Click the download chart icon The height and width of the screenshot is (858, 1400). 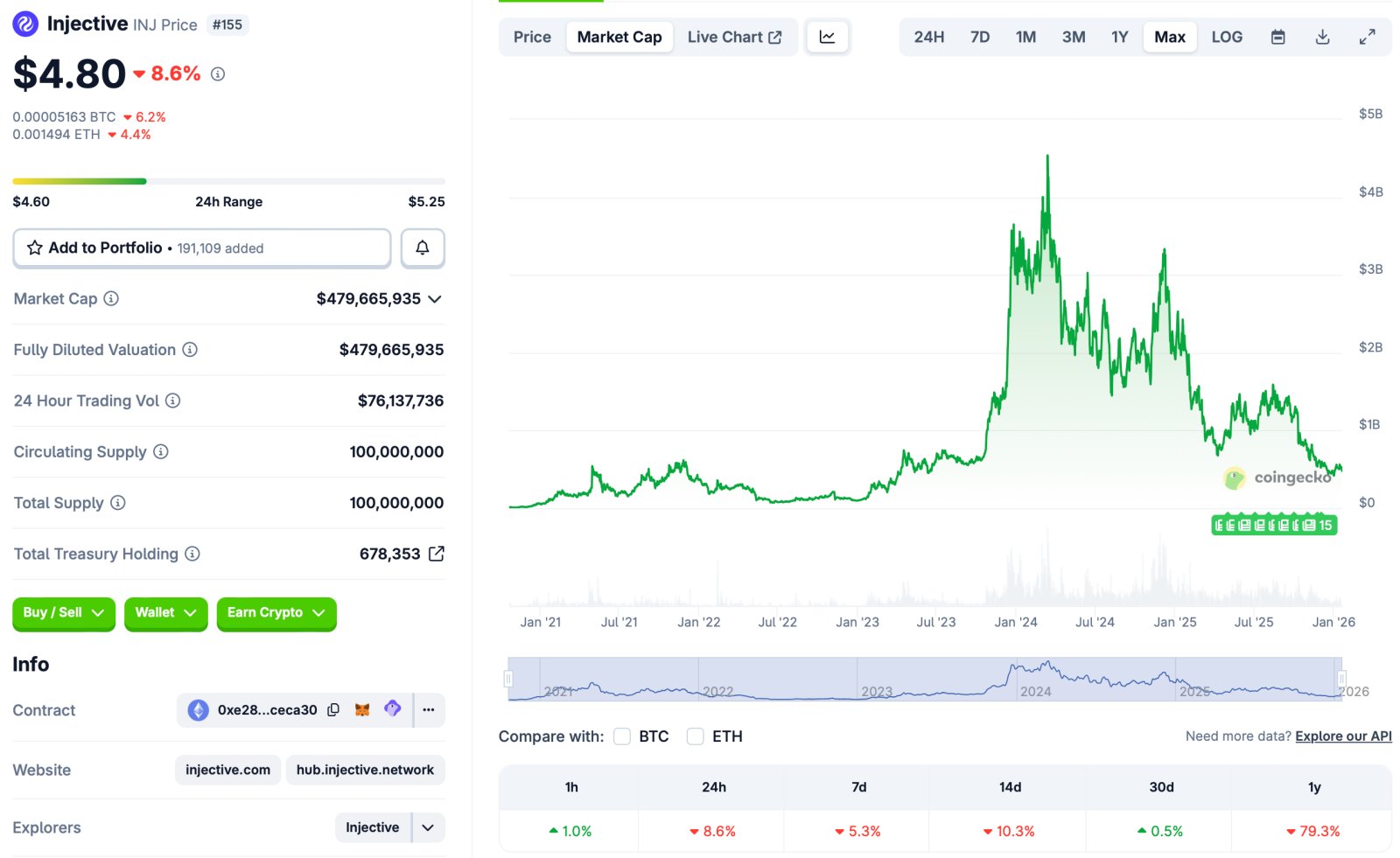[x=1322, y=37]
